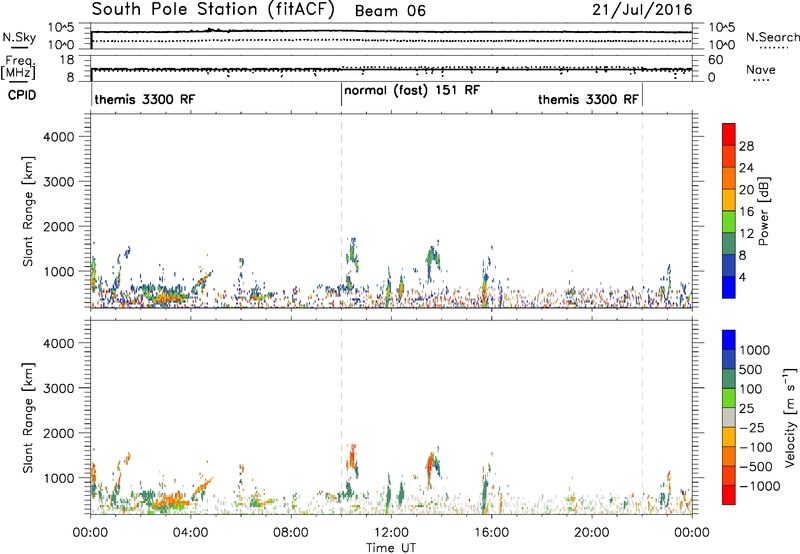Click the orange echo cluster near 03:00 in the velocity panel
This screenshot has height=554, width=800.
click(171, 500)
